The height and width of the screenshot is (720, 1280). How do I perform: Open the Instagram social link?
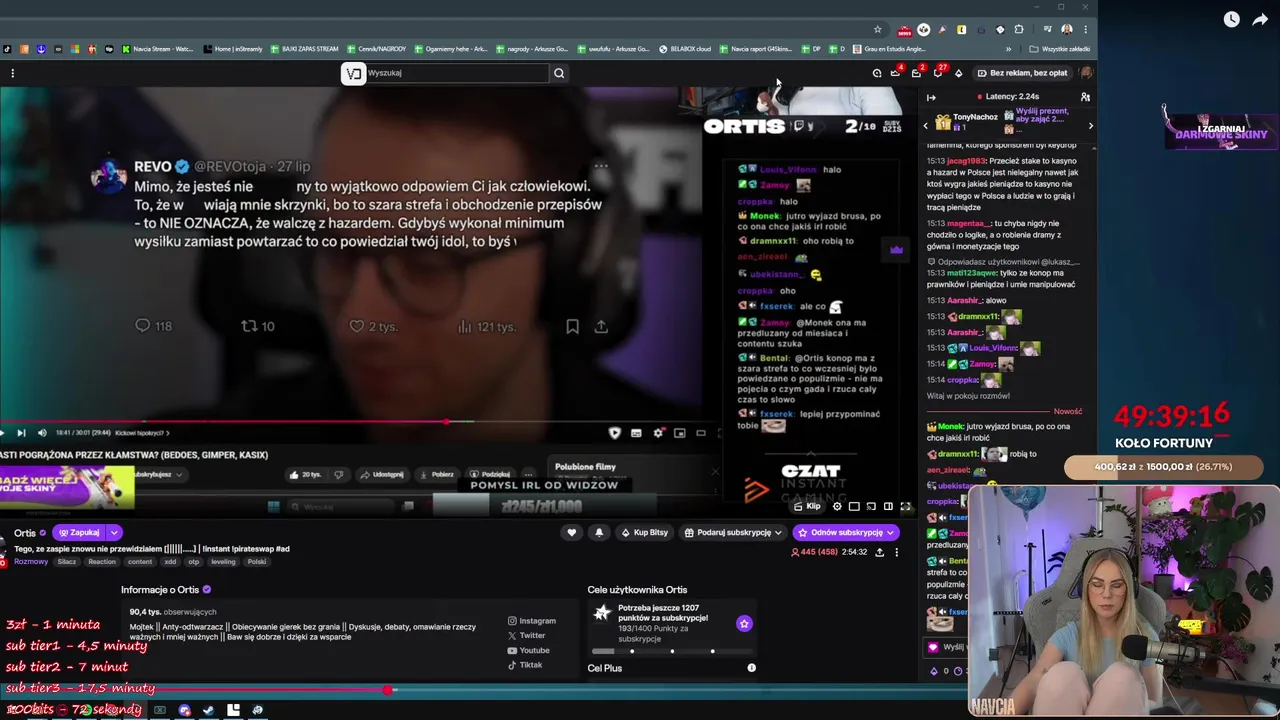[531, 621]
